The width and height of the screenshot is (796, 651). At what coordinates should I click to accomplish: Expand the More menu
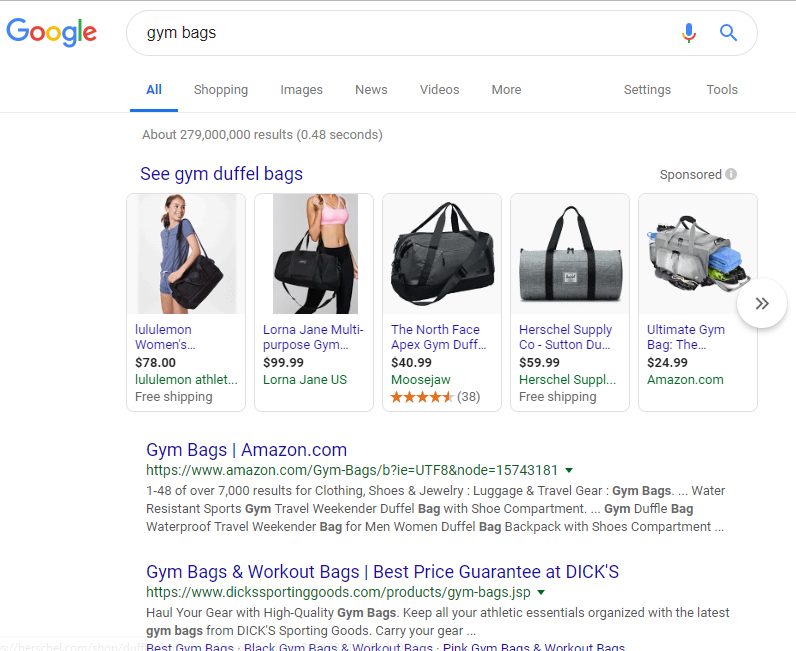[506, 90]
